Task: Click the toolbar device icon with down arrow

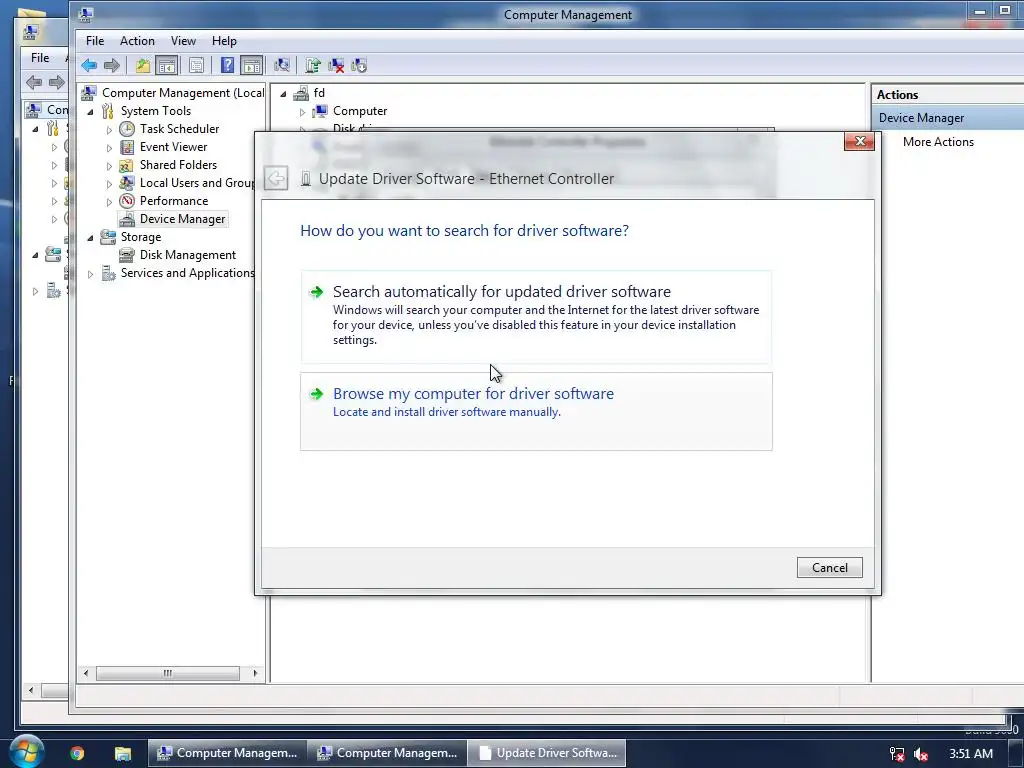Action: [359, 65]
